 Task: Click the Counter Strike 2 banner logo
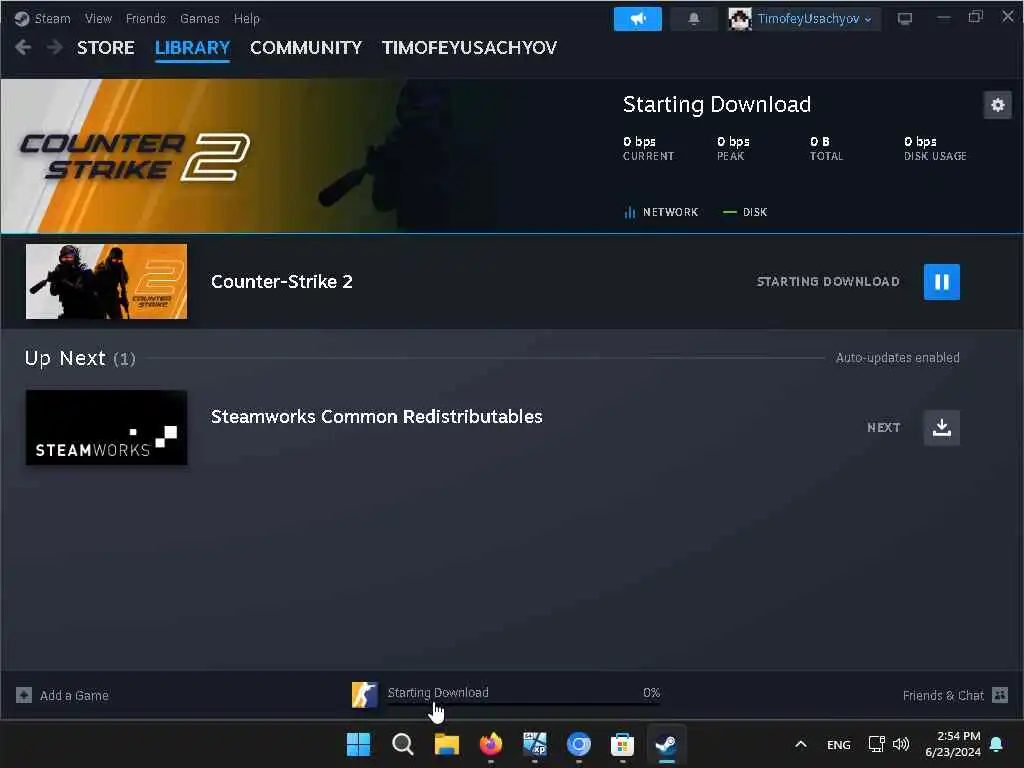(135, 157)
